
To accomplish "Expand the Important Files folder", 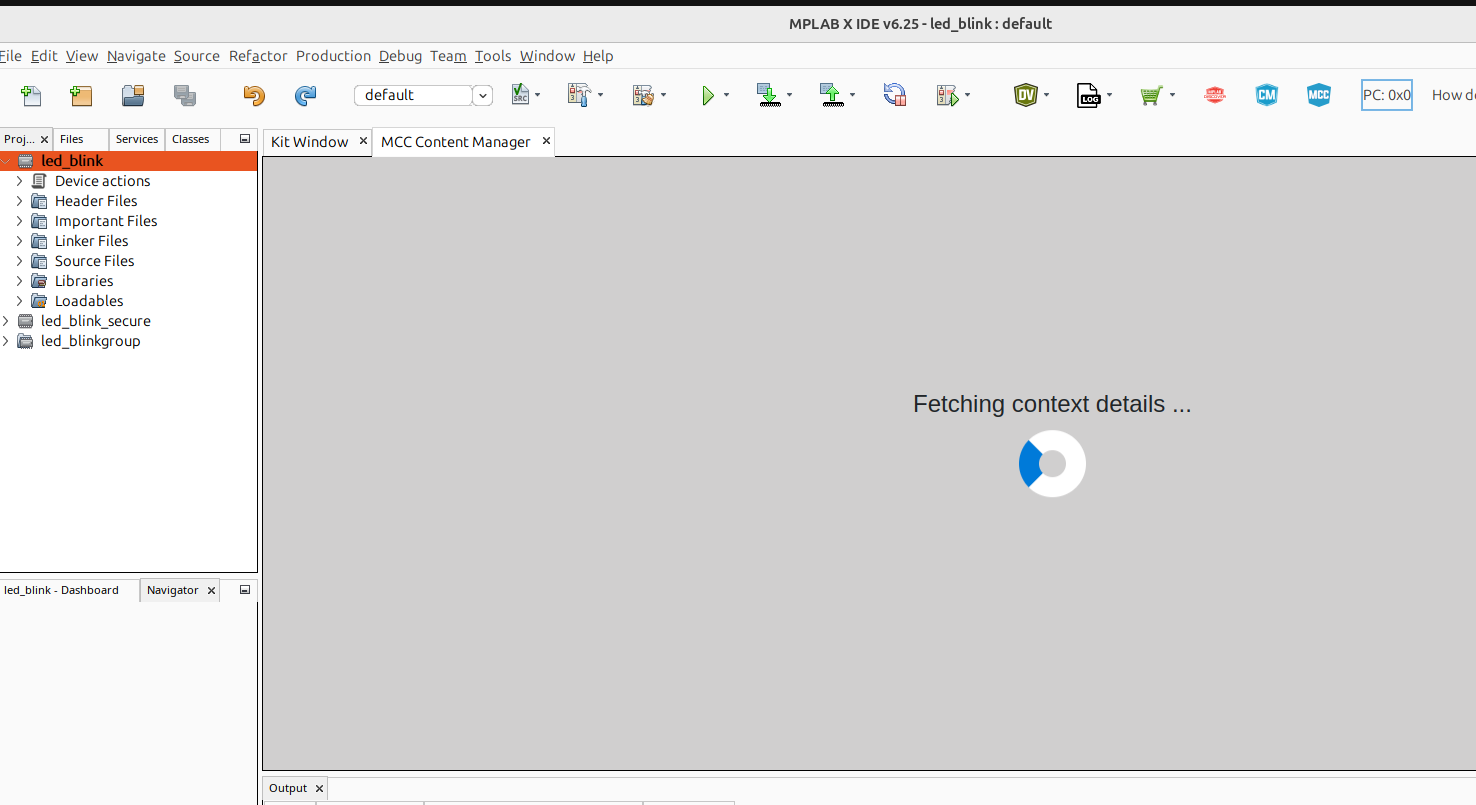I will tap(19, 221).
